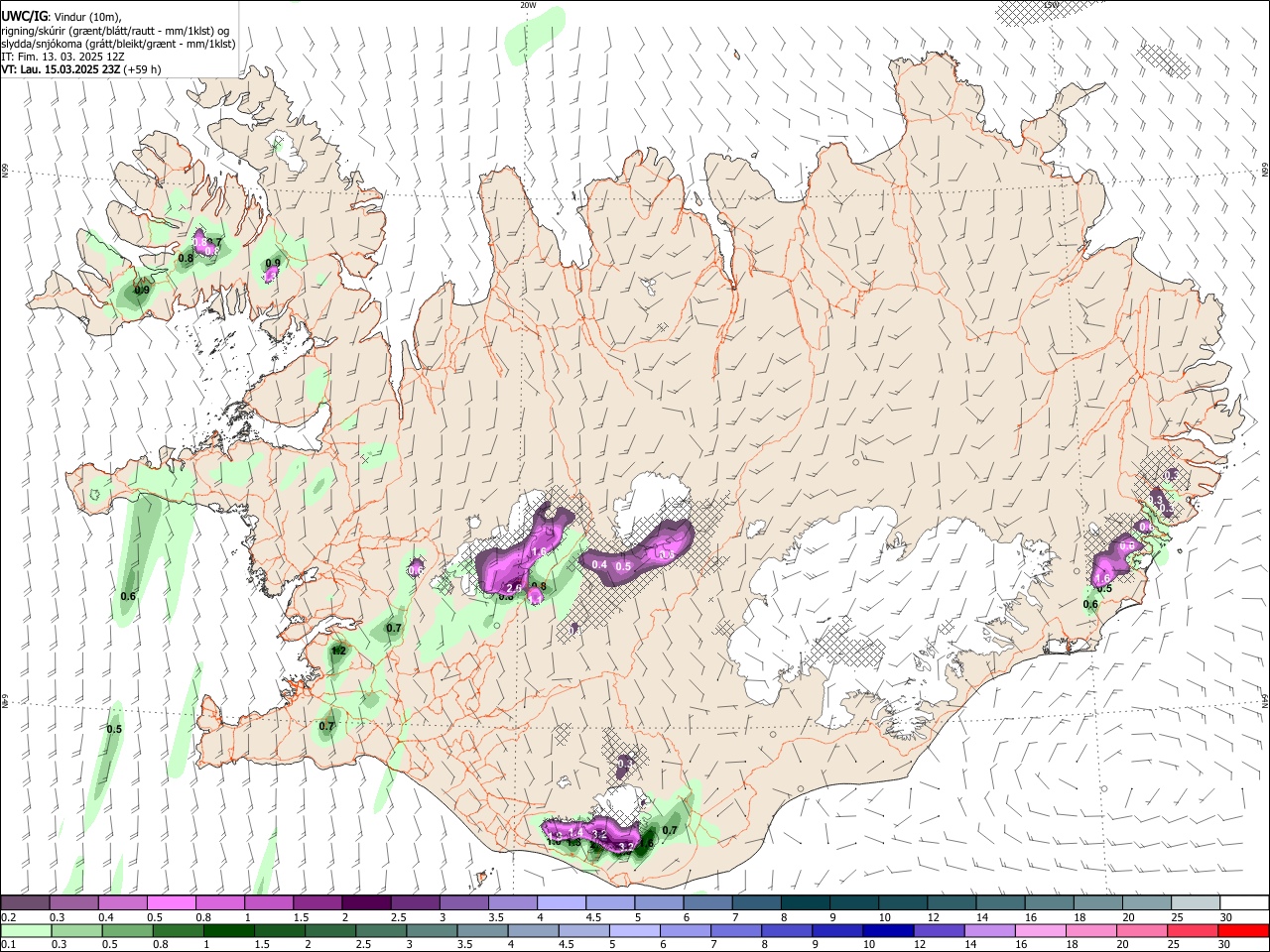Select the valid time 'VT: Lau. 15.03.2025 23Z (+59 h)'

pyautogui.click(x=80, y=69)
